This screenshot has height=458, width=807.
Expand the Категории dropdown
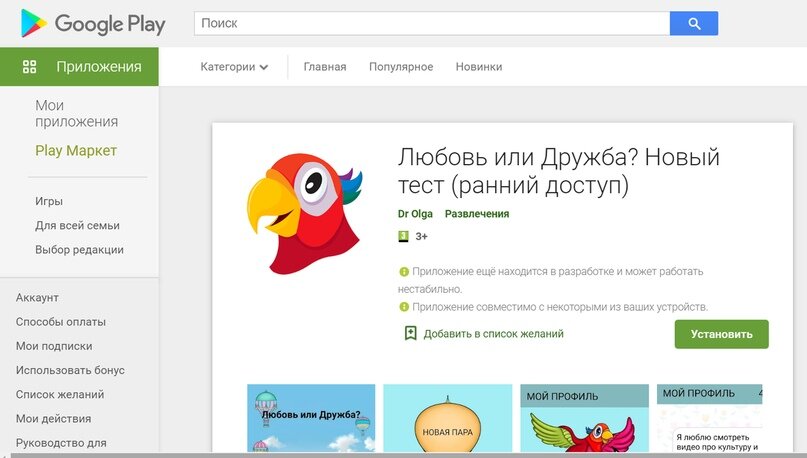234,67
